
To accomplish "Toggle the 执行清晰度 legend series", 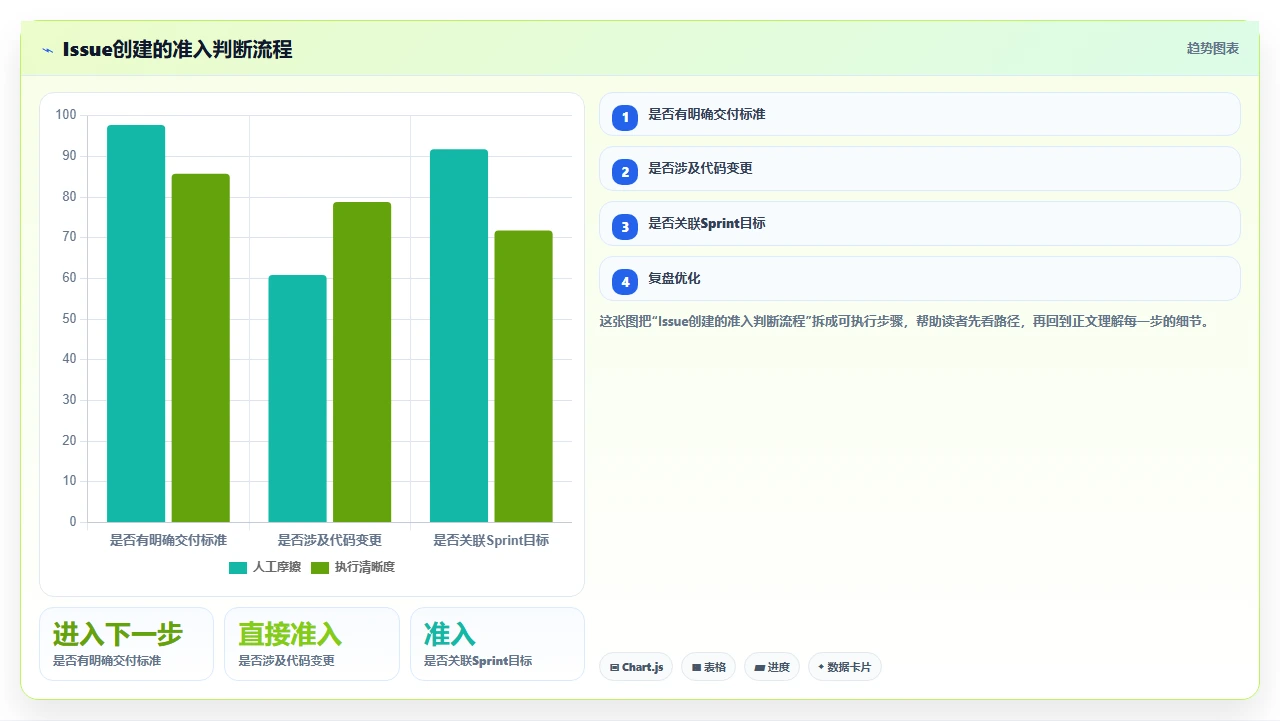I will click(353, 567).
